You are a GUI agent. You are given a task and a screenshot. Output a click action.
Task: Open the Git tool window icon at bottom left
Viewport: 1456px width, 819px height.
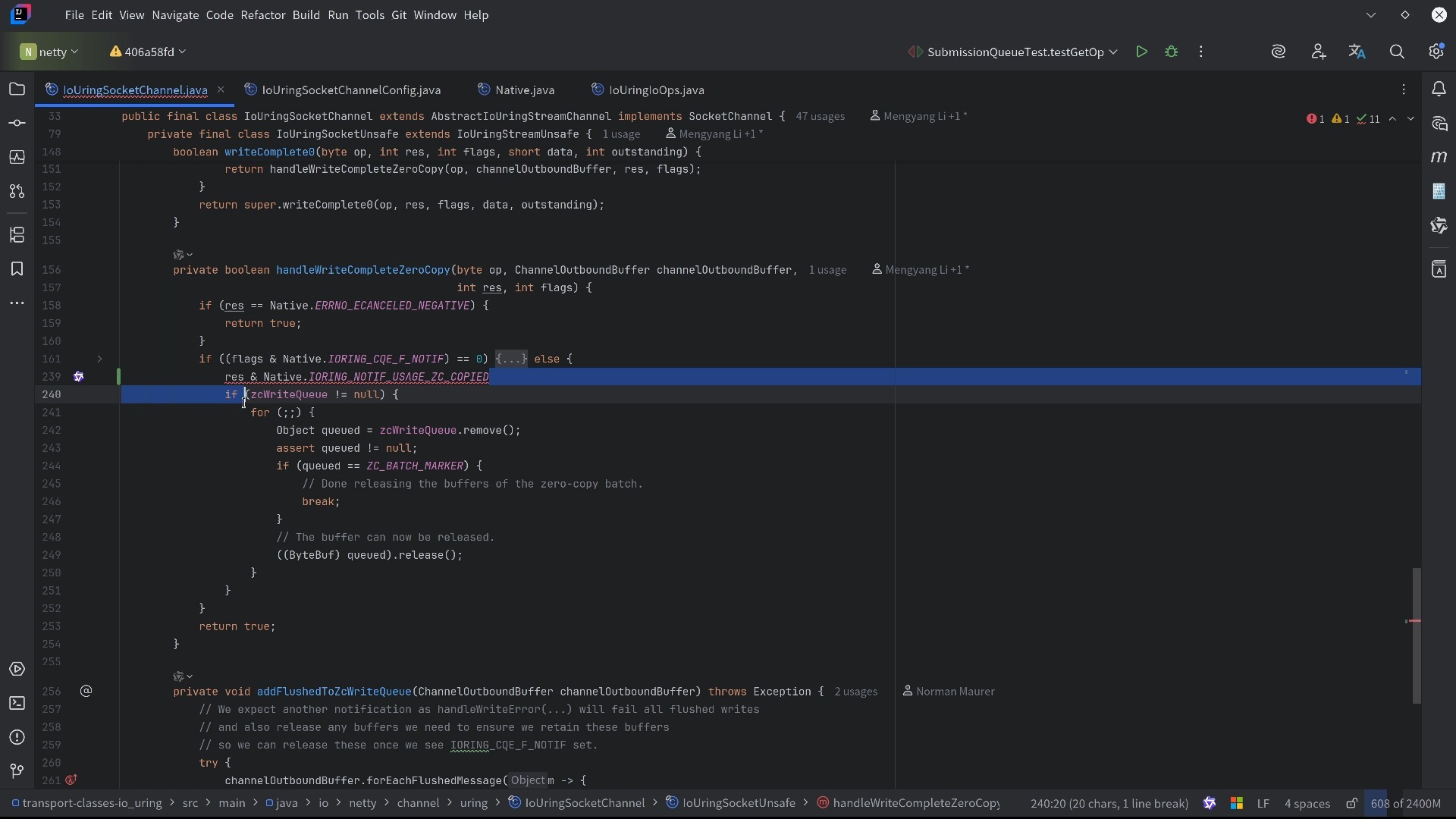tap(17, 771)
